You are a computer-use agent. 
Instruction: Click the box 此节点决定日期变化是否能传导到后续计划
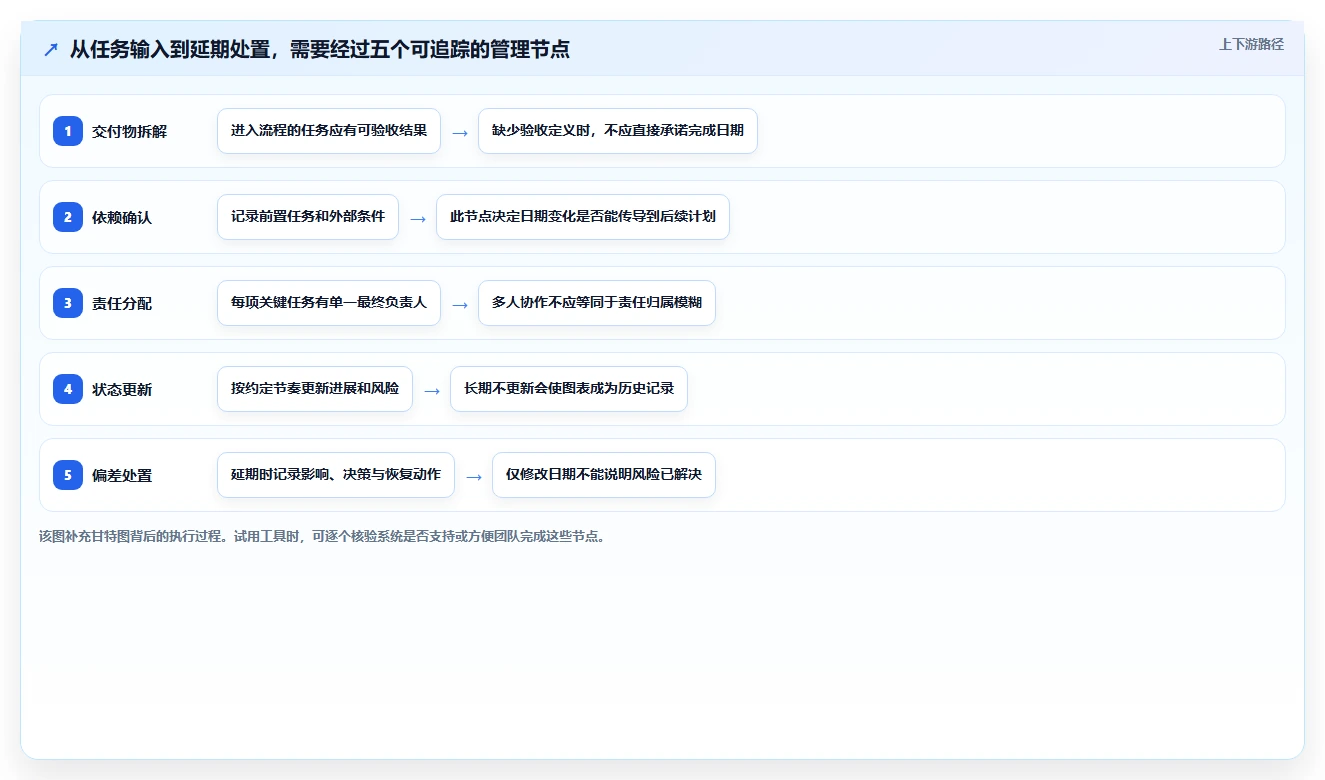tap(583, 217)
